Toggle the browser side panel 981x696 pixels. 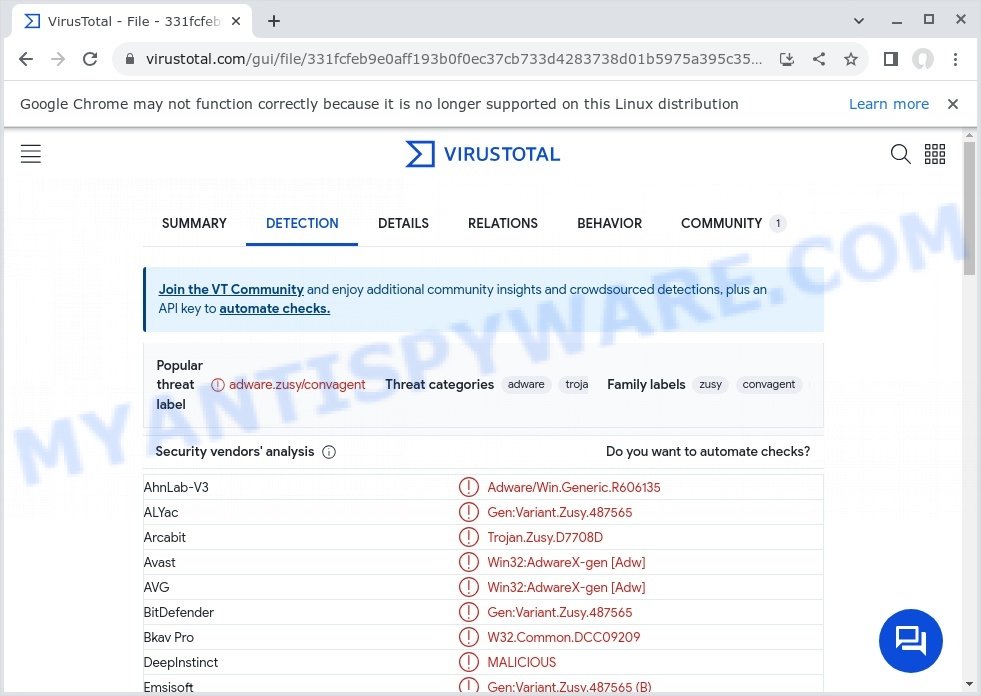891,59
